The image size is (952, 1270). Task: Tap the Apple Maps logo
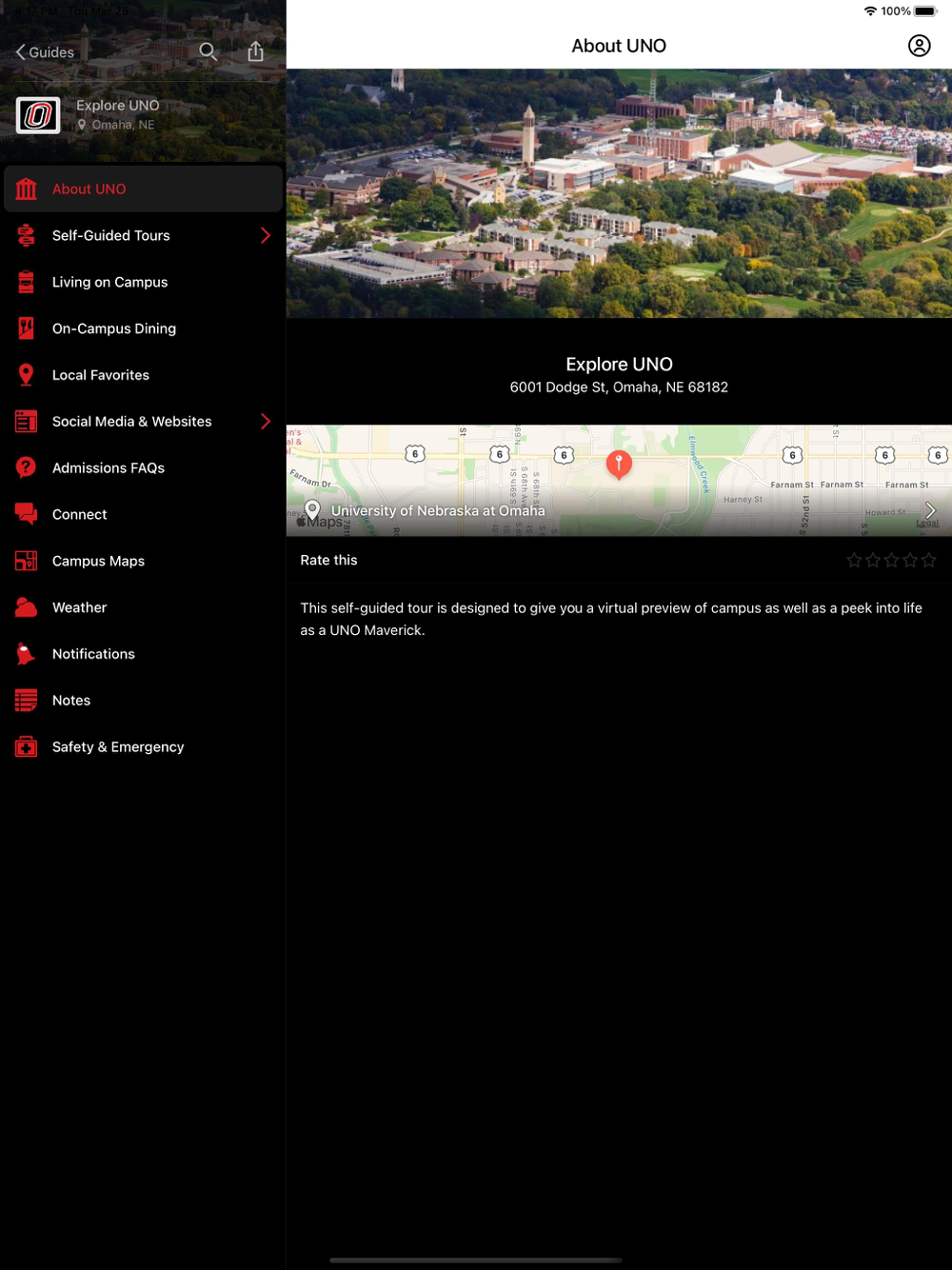pyautogui.click(x=319, y=522)
